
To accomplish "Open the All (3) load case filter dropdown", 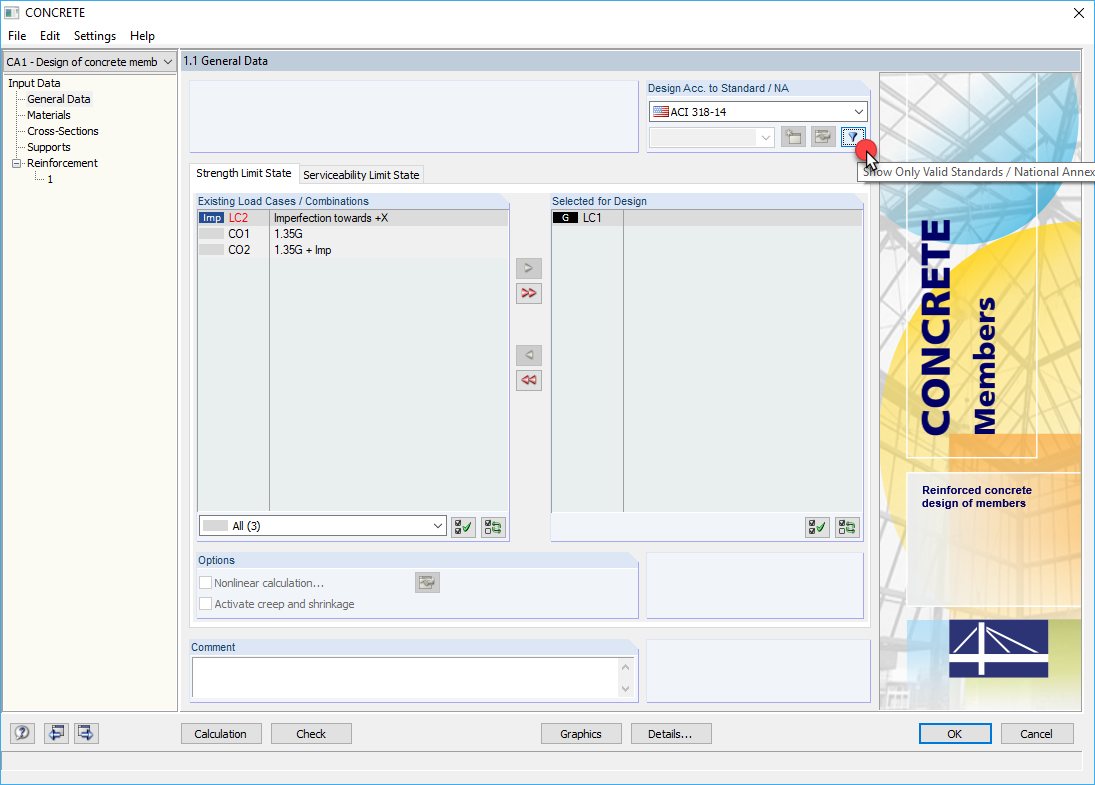I will [322, 525].
